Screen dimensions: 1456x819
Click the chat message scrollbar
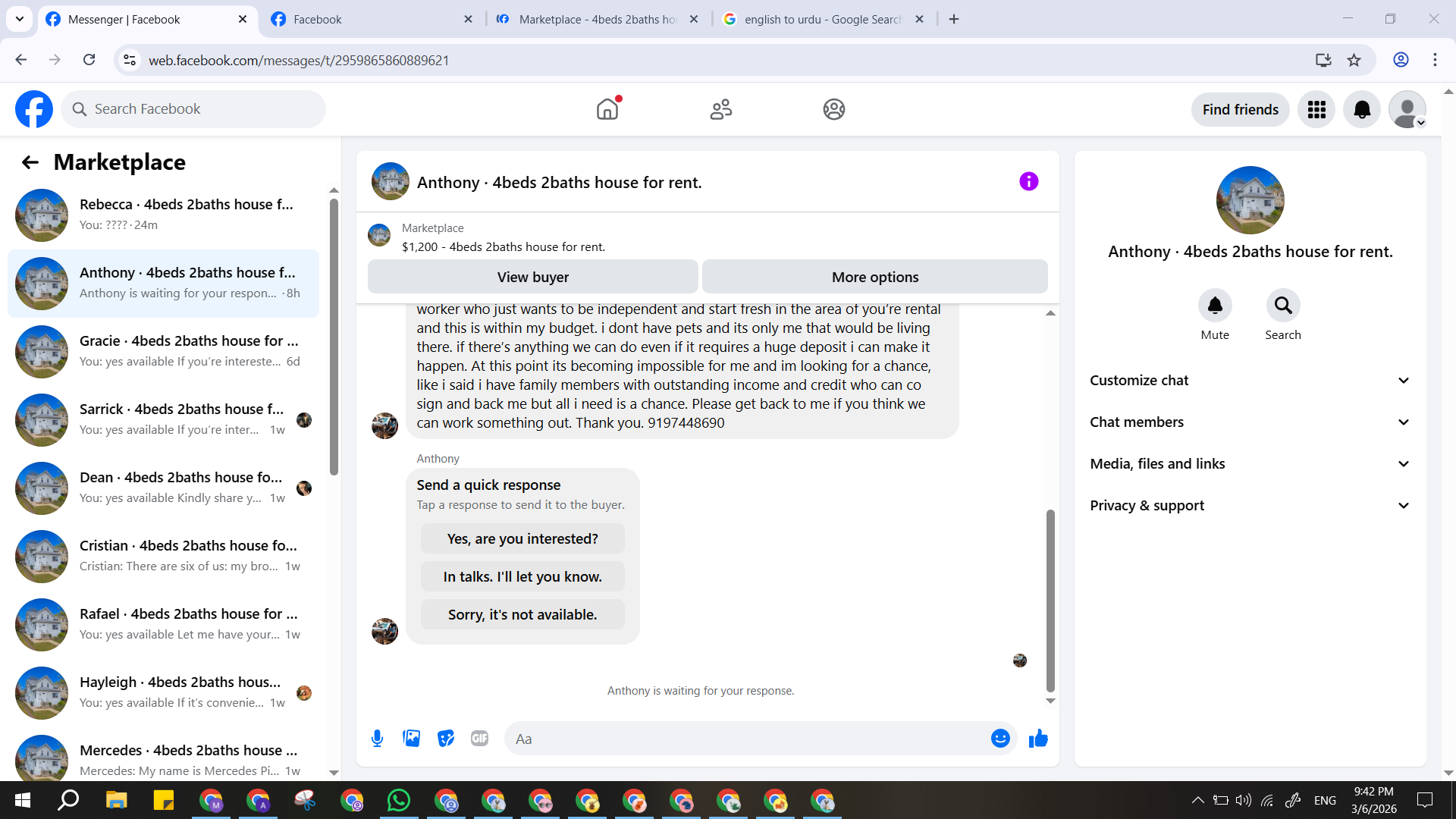(x=1050, y=599)
